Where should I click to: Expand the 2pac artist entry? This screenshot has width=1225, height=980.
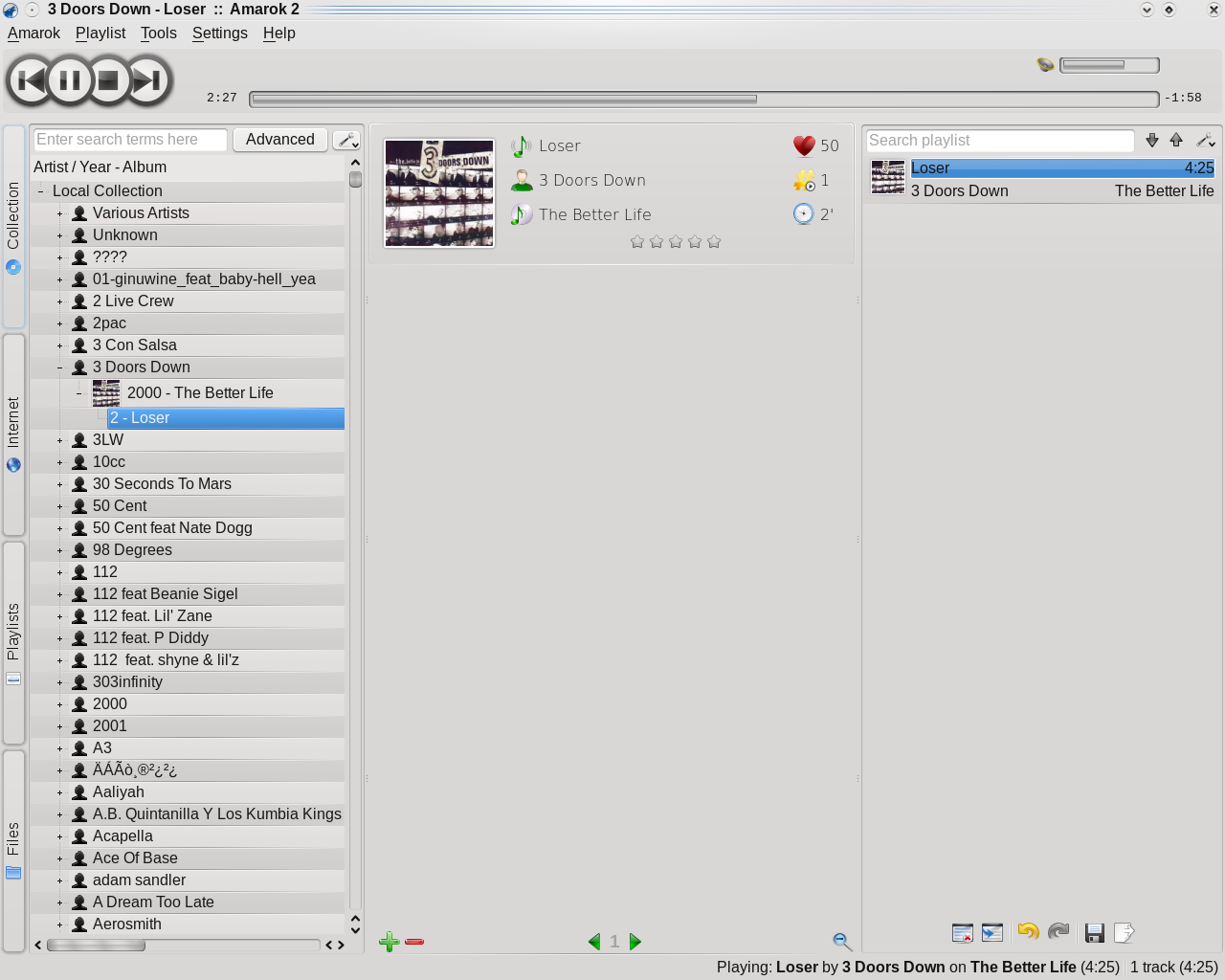[59, 323]
